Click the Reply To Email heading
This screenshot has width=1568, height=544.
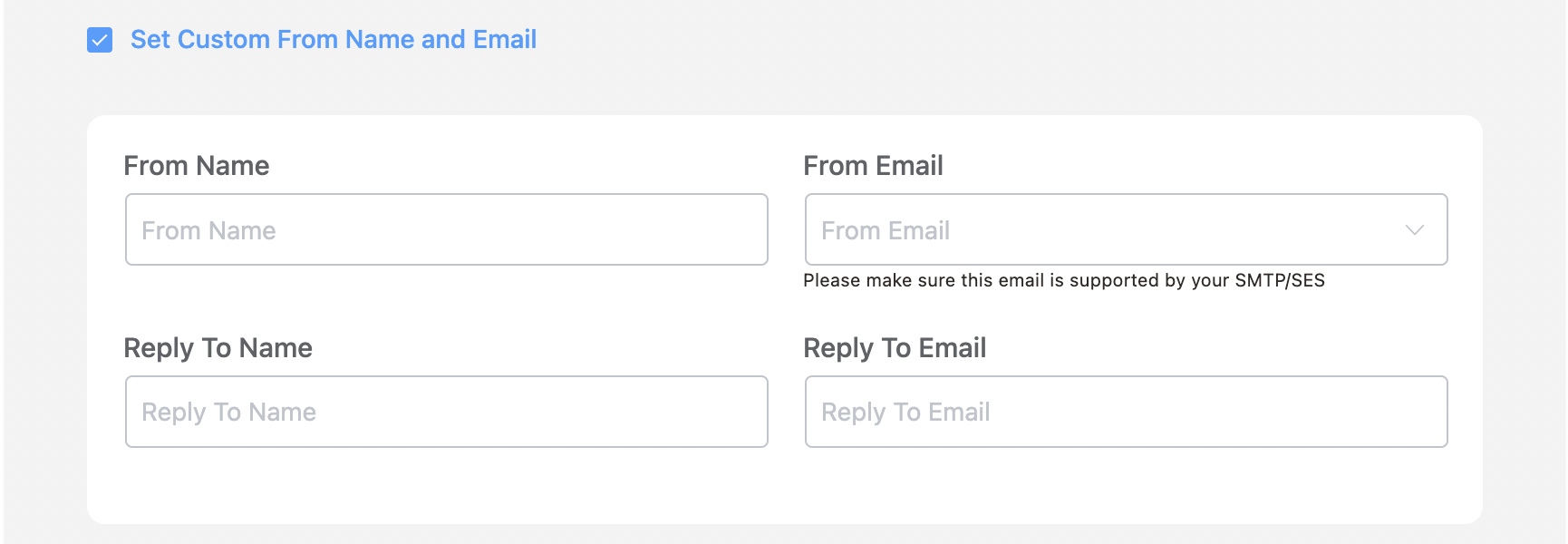pyautogui.click(x=895, y=348)
